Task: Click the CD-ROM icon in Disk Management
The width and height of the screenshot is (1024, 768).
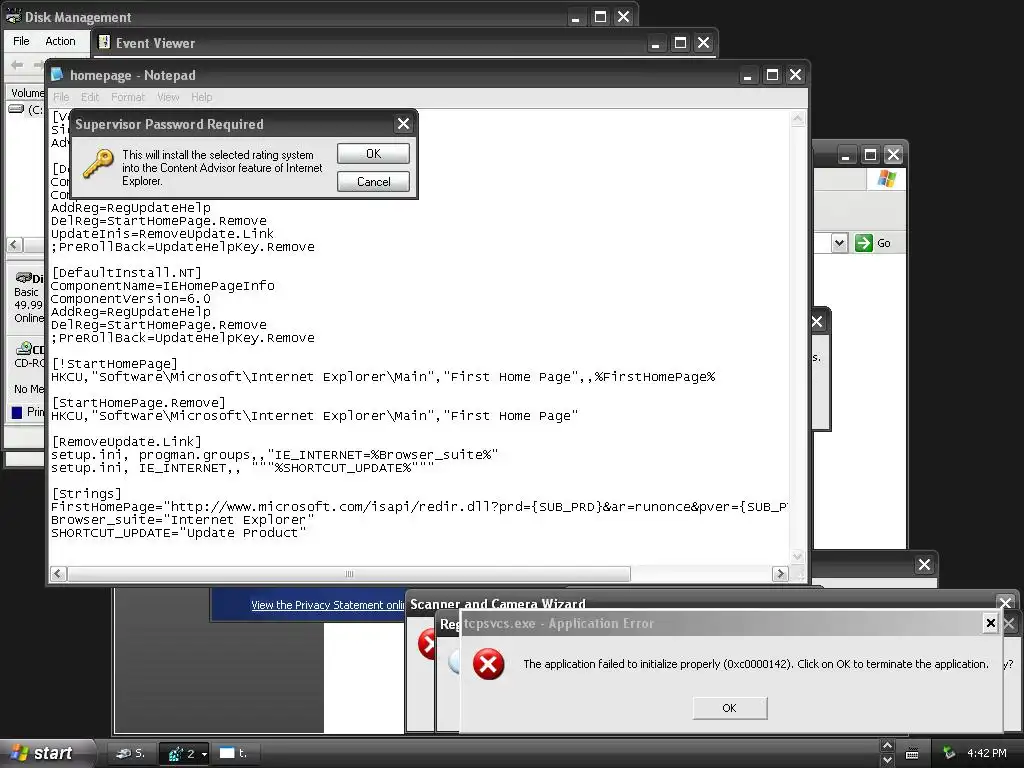Action: point(24,348)
